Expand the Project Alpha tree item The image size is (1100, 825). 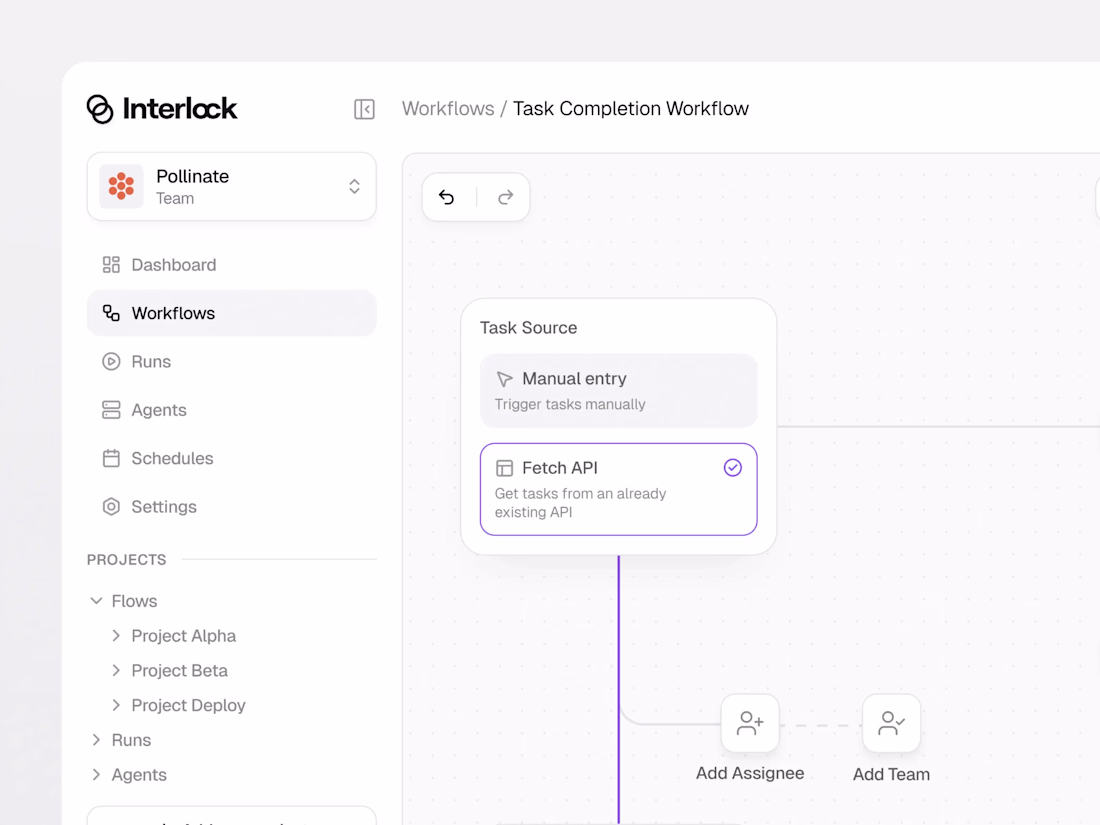[x=116, y=636]
